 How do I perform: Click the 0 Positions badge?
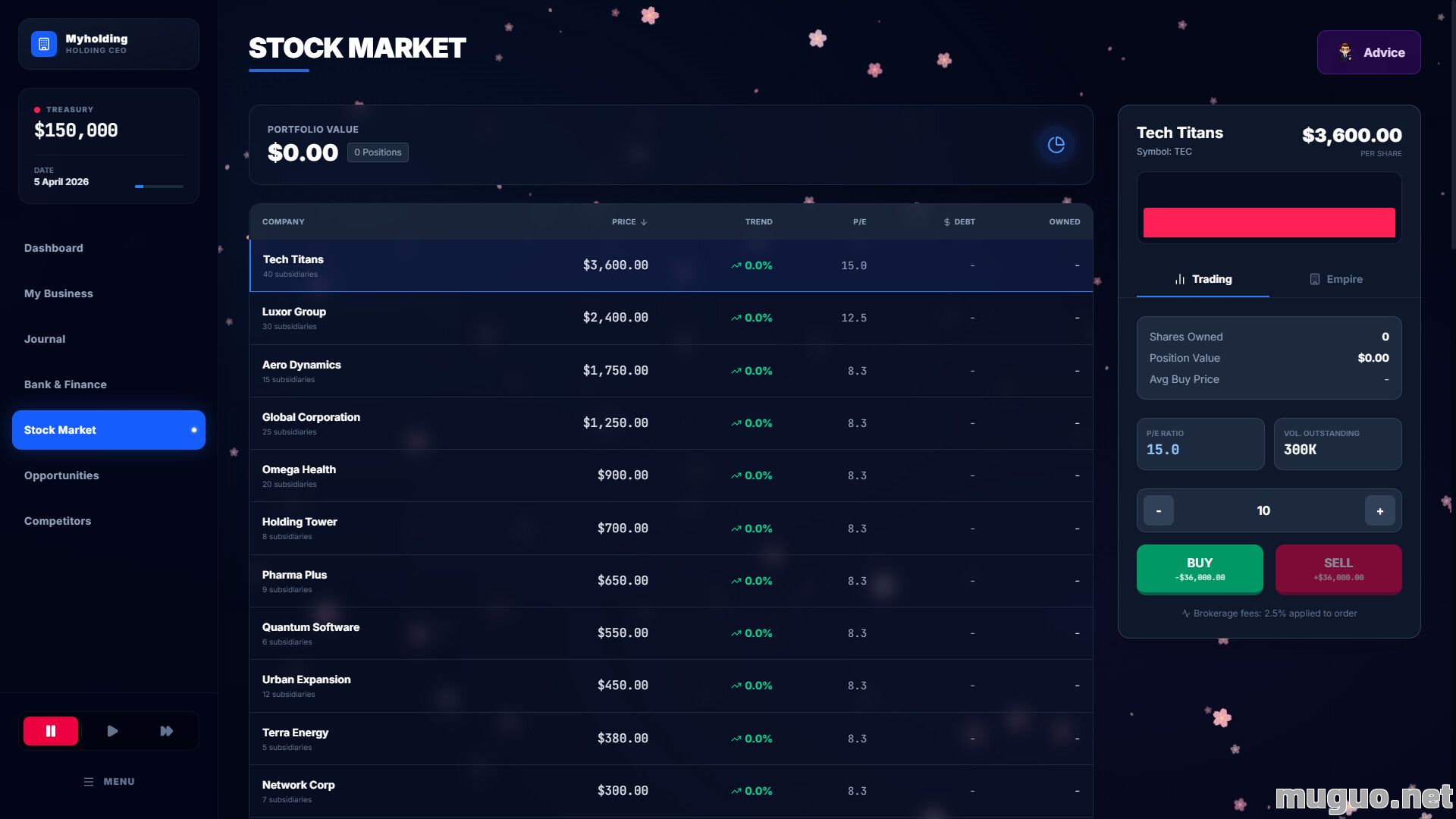click(x=378, y=152)
